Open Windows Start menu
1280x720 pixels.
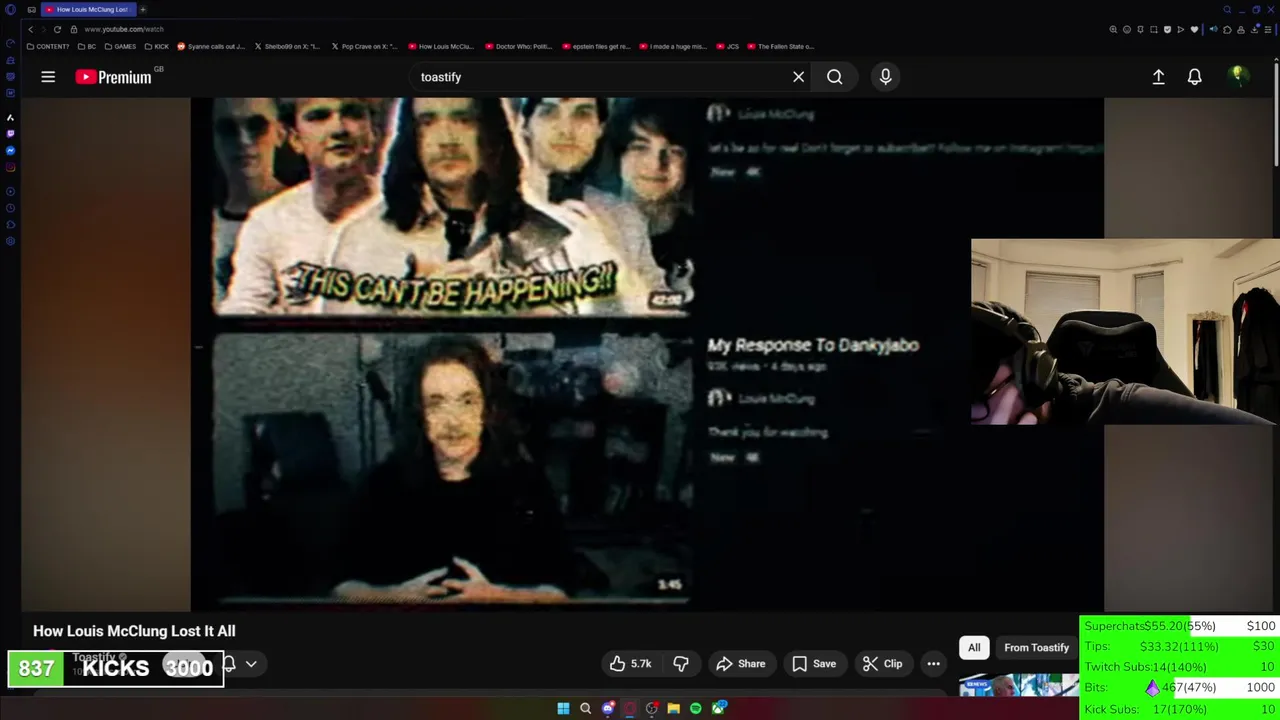click(x=563, y=708)
